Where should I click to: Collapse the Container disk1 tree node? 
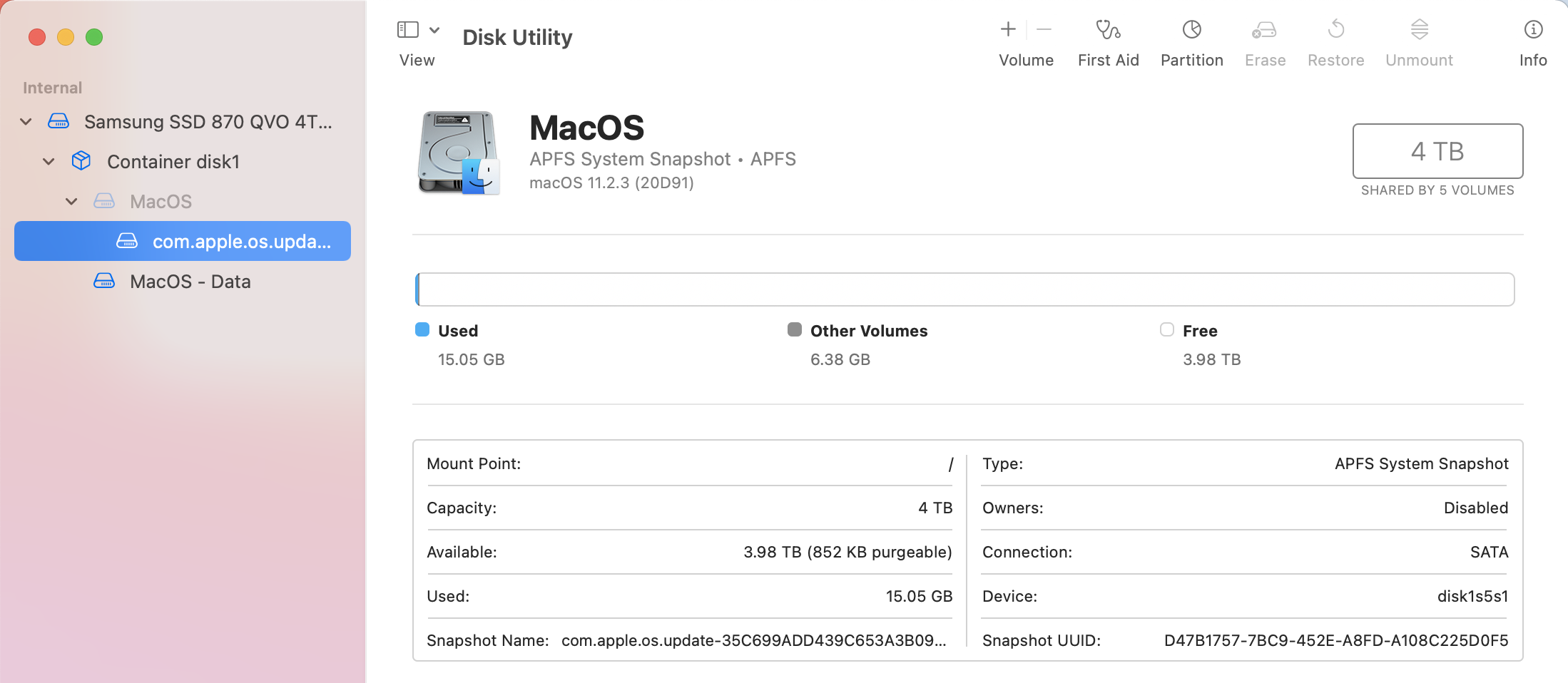[x=49, y=162]
